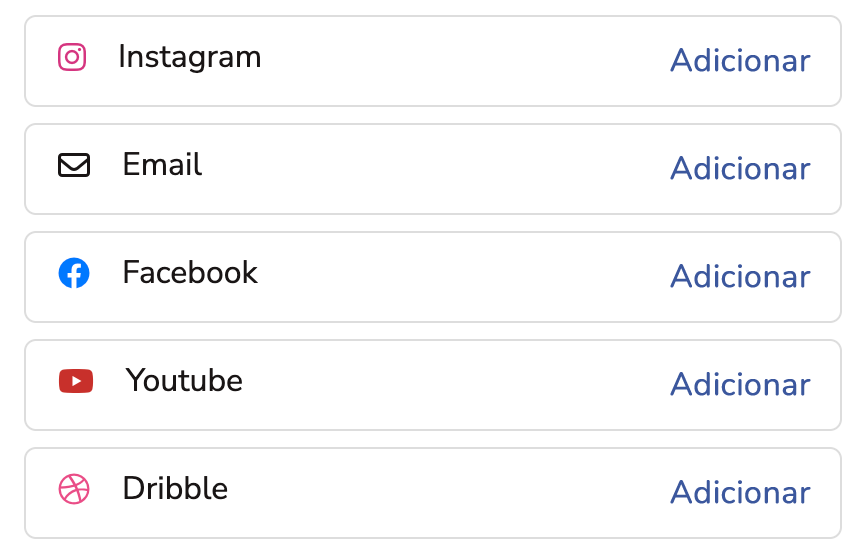Click the Email text label
This screenshot has width=865, height=551.
(x=162, y=165)
